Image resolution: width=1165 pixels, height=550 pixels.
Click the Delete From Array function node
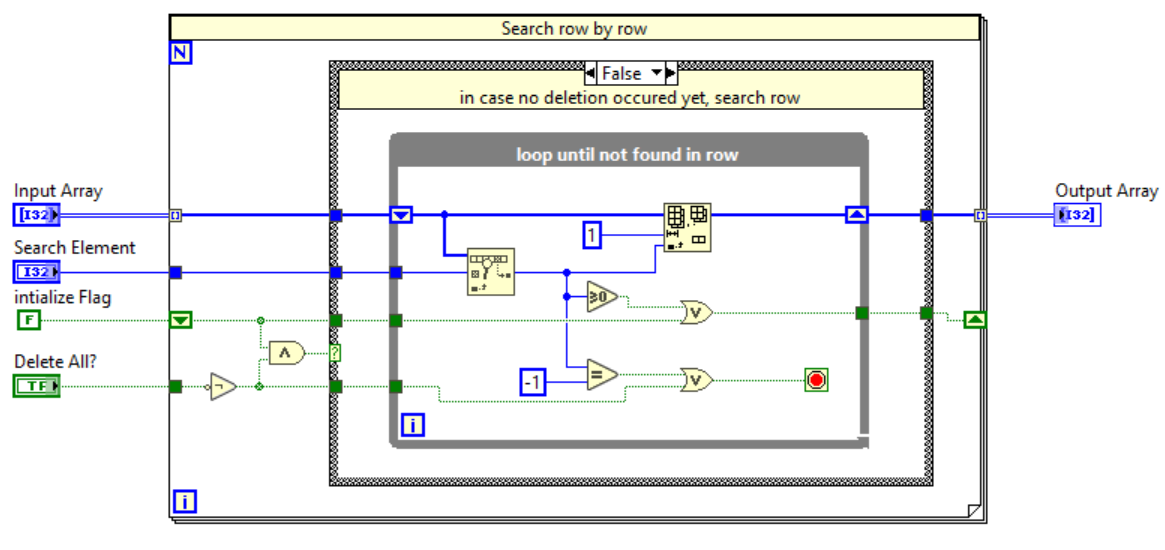687,227
